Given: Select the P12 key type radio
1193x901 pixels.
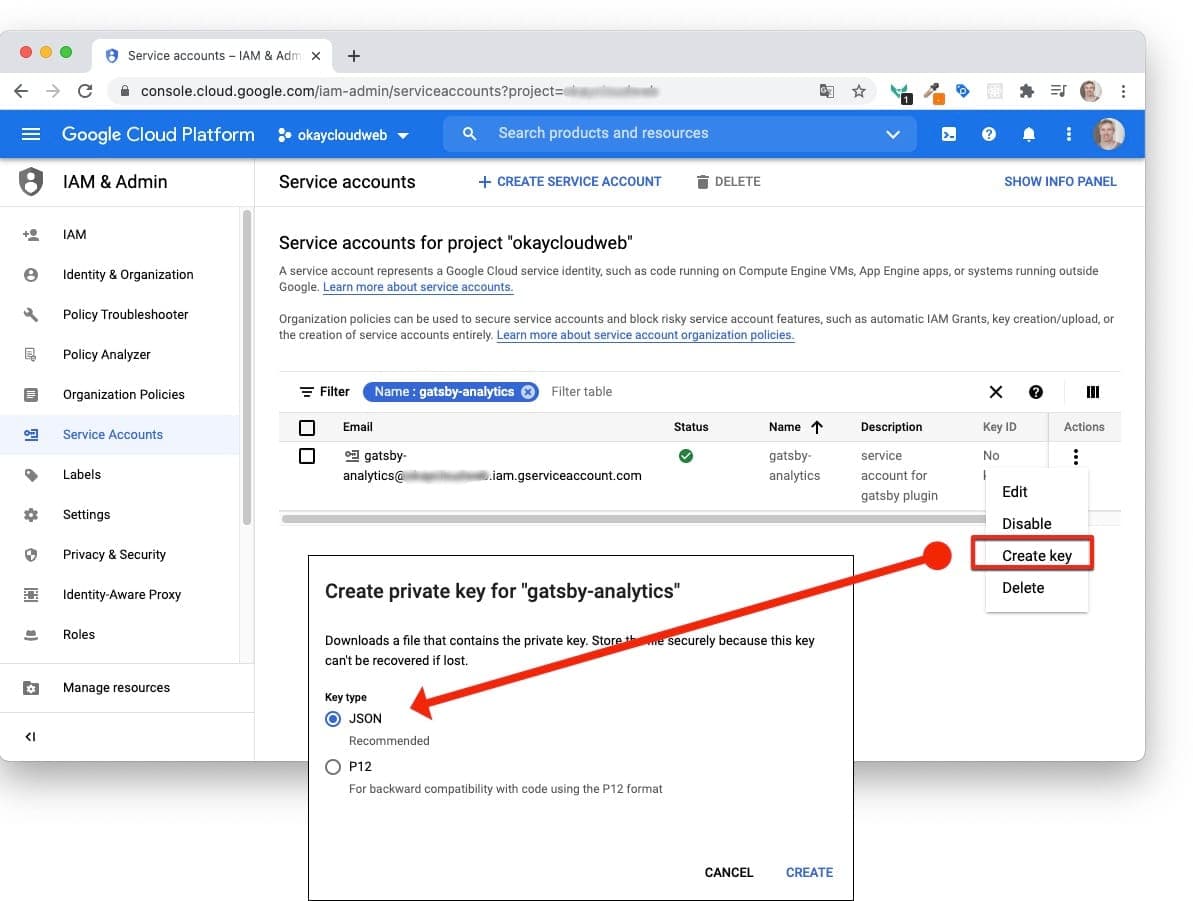Looking at the screenshot, I should coord(332,767).
